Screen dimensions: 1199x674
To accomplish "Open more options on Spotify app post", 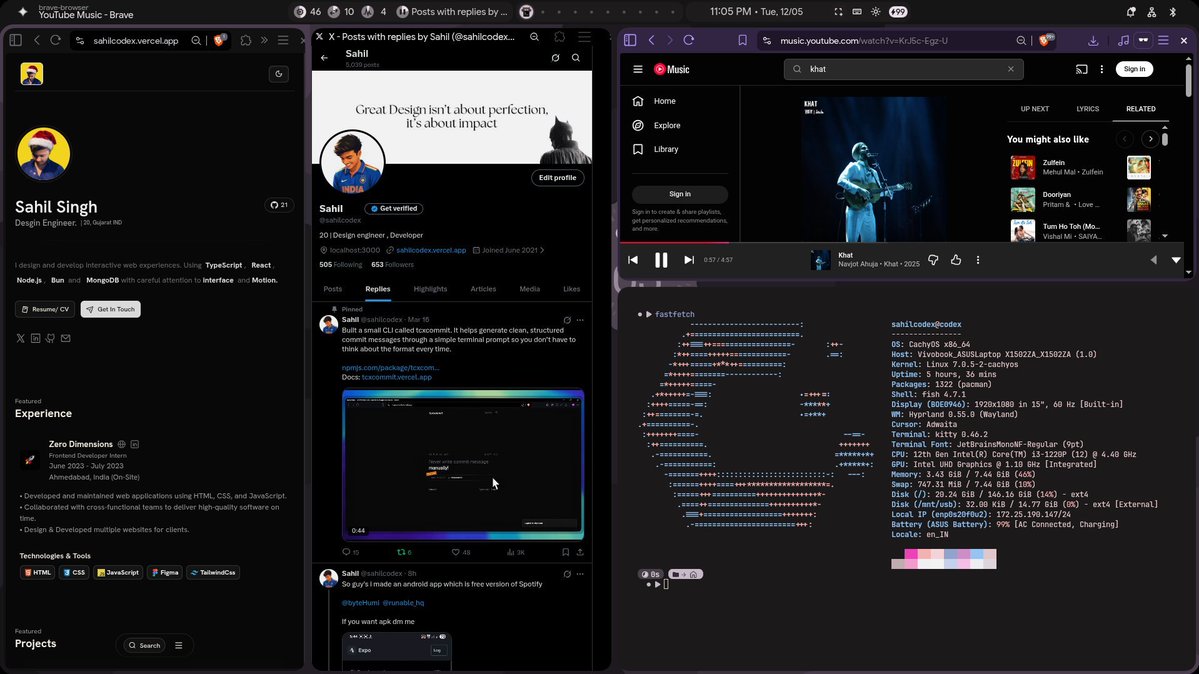I will coord(580,574).
